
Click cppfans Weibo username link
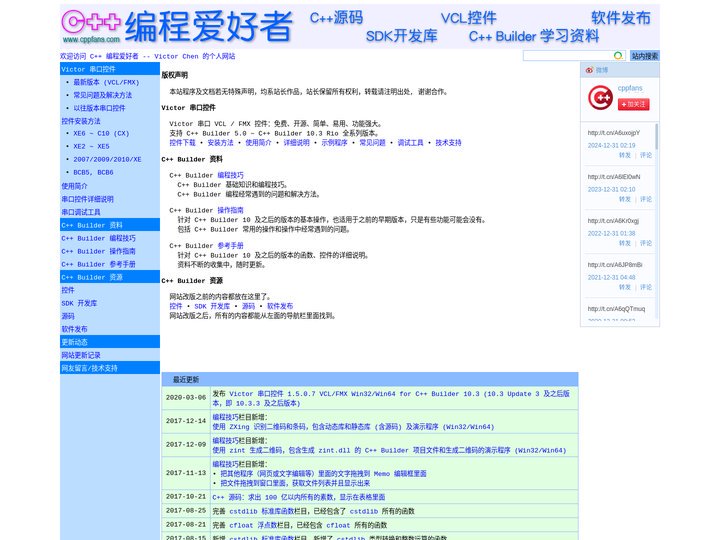click(630, 88)
